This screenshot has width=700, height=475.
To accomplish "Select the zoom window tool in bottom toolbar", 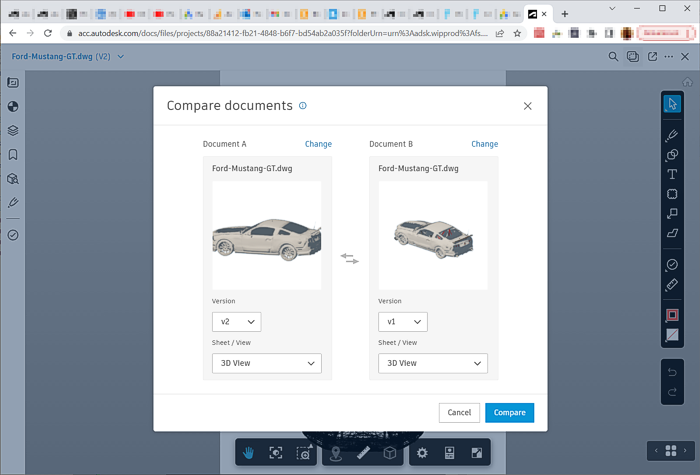I will coord(304,453).
